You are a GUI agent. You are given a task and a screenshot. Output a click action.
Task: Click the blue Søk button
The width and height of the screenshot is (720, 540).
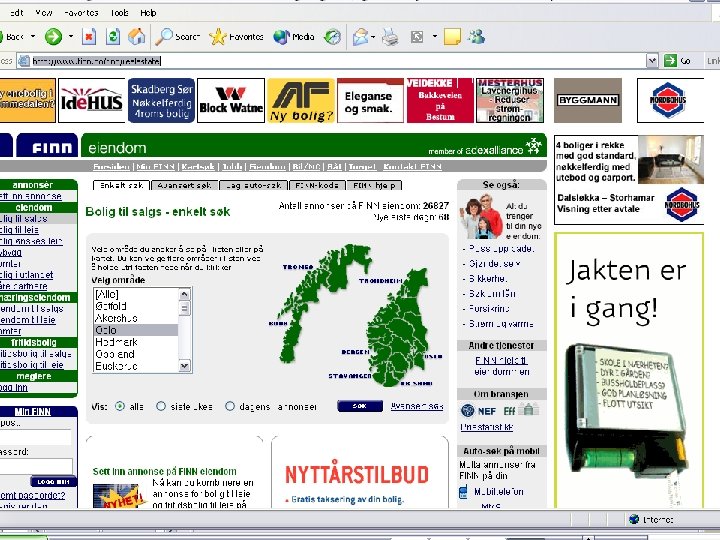[x=360, y=406]
